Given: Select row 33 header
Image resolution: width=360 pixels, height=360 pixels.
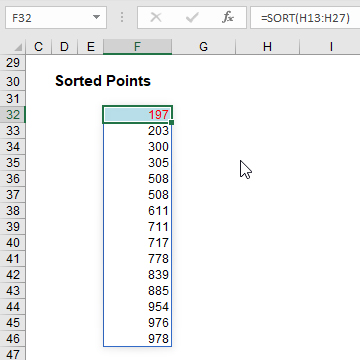Looking at the screenshot, I should [13, 131].
